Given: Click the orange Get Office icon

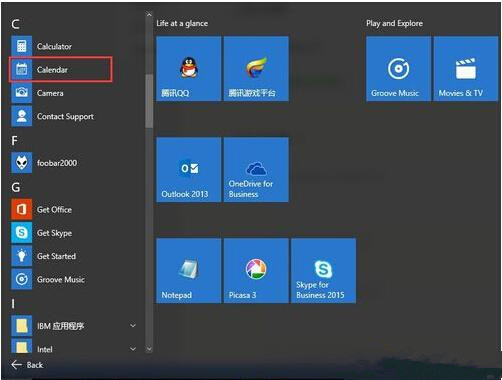Looking at the screenshot, I should pyautogui.click(x=22, y=209).
